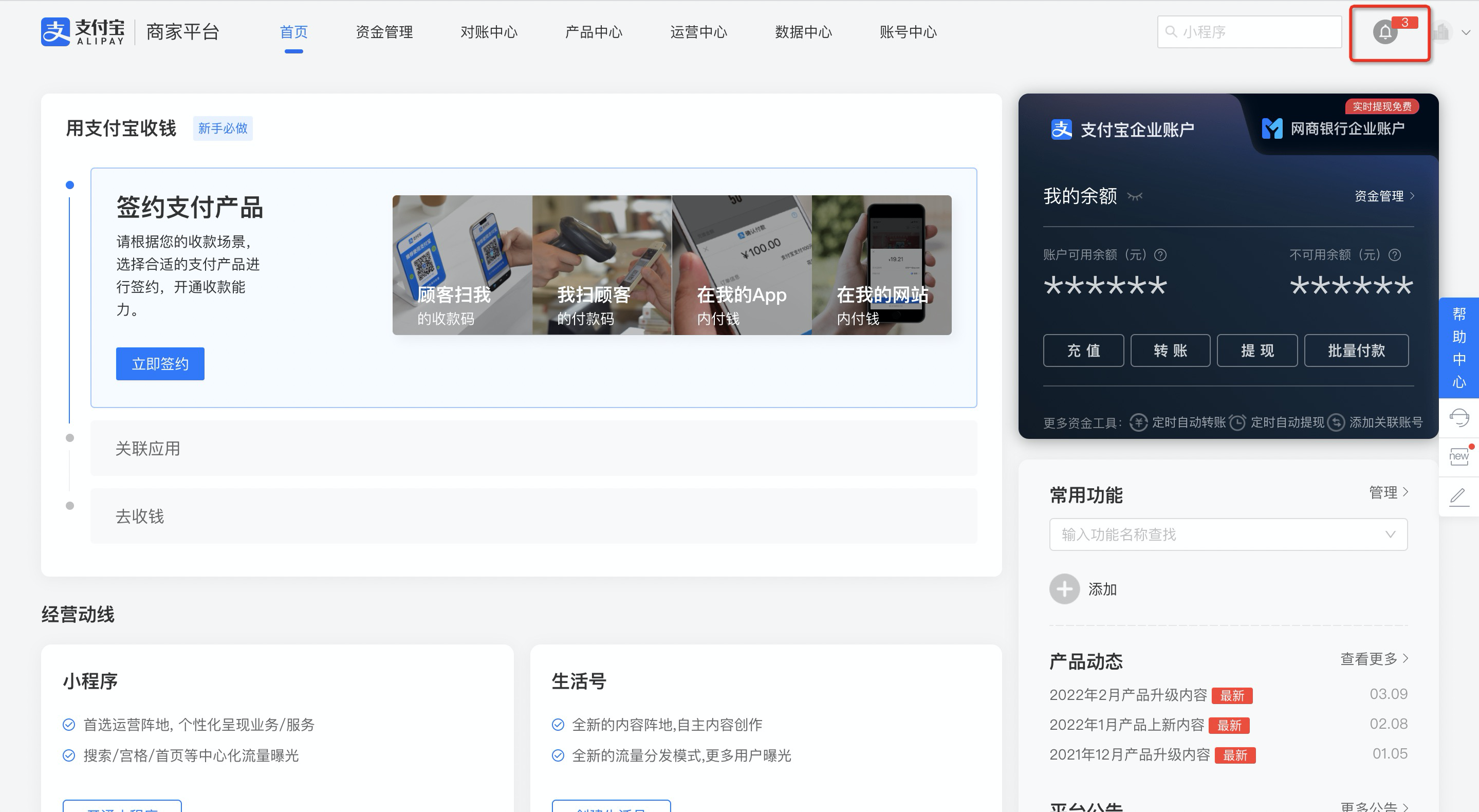1479x812 pixels.
Task: Open the feedback pencil sidebar icon
Action: 1459,497
